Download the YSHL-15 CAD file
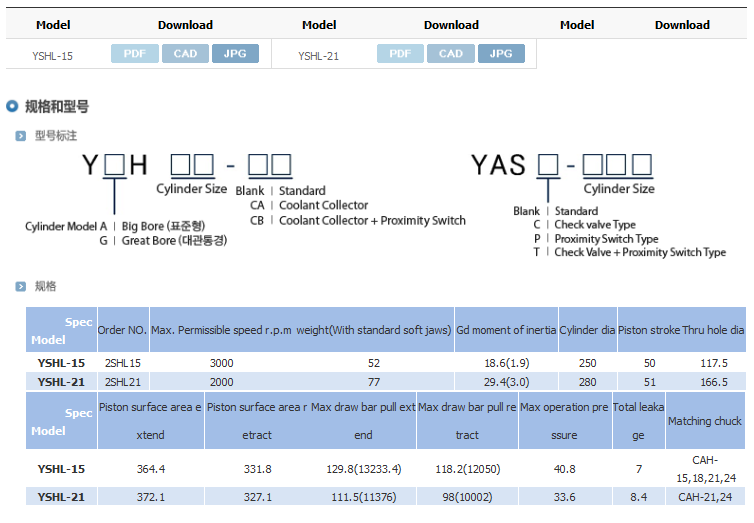Viewport: 754px width, 523px height. pyautogui.click(x=185, y=53)
